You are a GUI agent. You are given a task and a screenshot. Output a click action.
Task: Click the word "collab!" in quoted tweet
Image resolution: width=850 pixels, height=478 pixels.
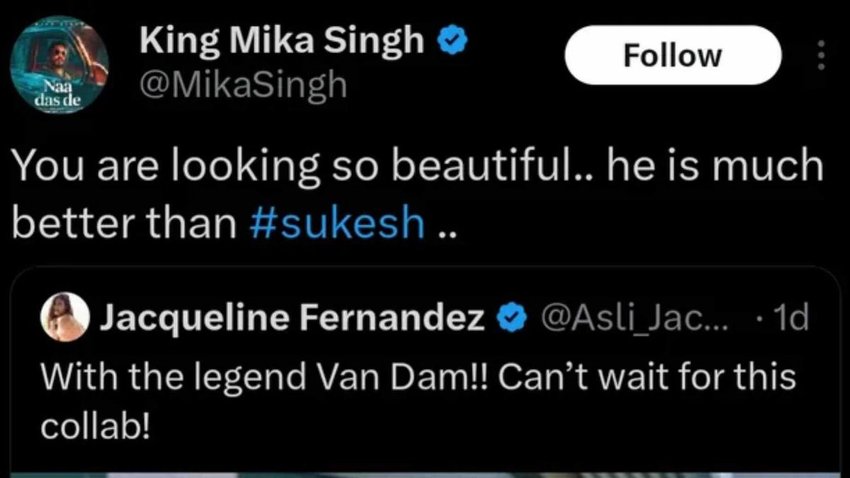96,426
